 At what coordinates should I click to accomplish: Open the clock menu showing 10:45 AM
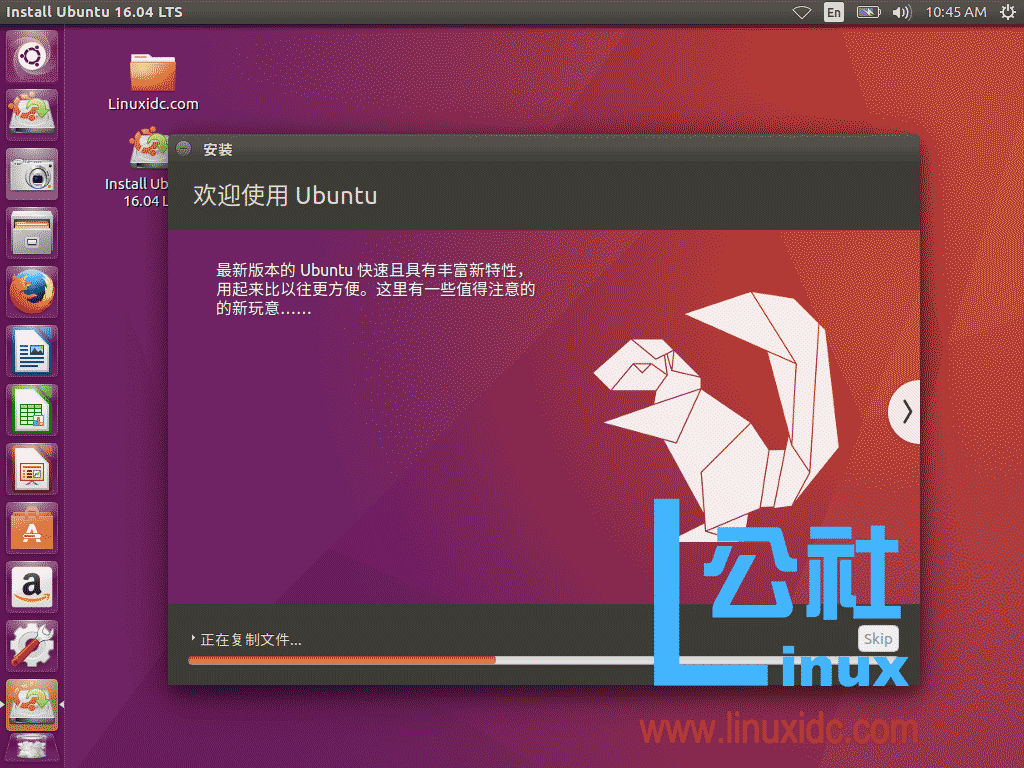(x=956, y=12)
